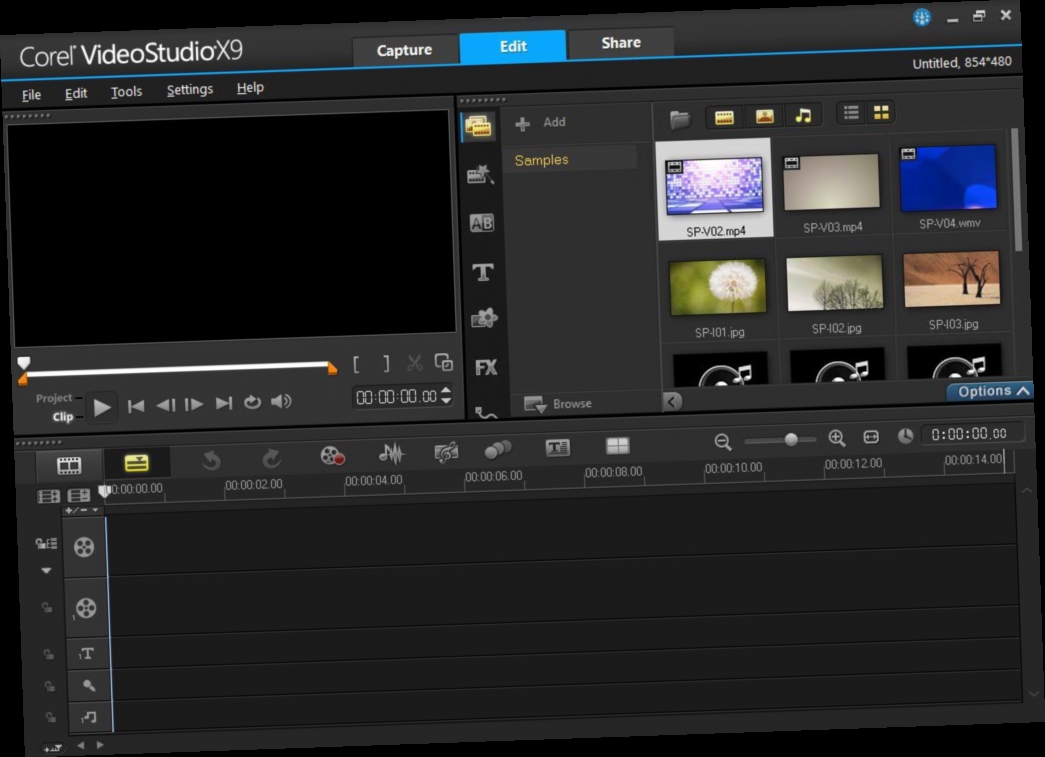The height and width of the screenshot is (757, 1045).
Task: Open the Subtitle Editor icon
Action: coord(557,447)
